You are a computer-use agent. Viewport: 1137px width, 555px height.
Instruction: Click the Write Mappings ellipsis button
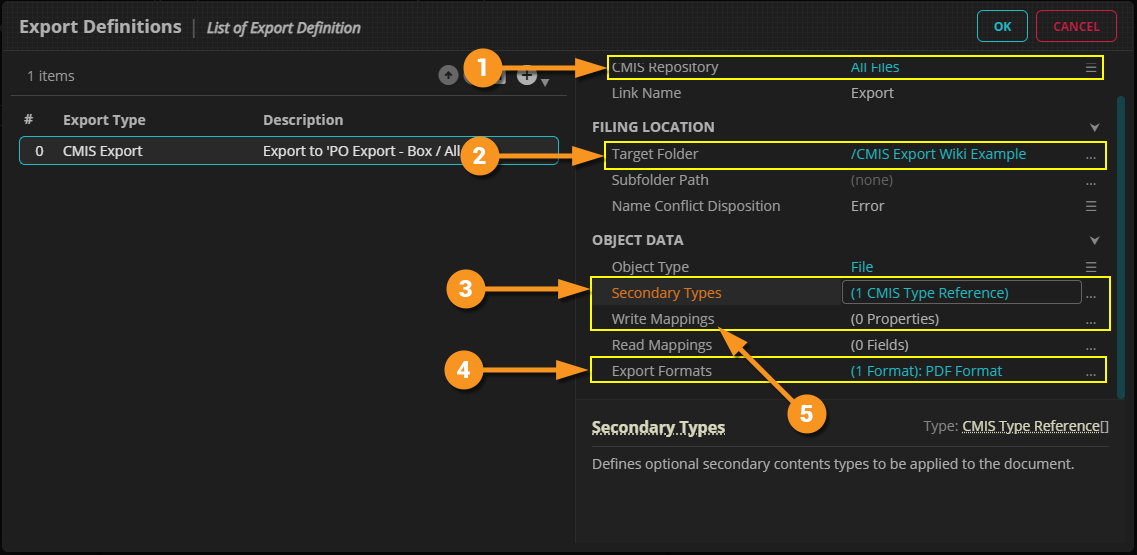pos(1091,320)
